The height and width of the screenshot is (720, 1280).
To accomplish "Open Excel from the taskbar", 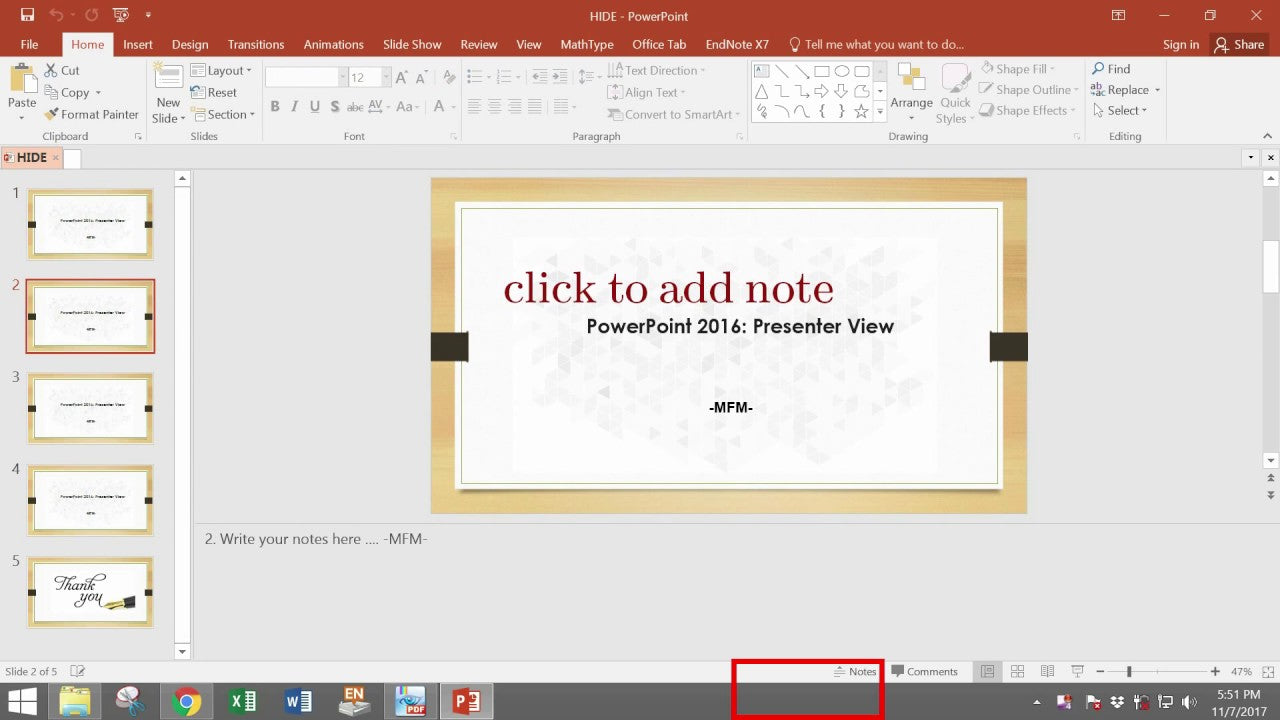I will coord(242,701).
